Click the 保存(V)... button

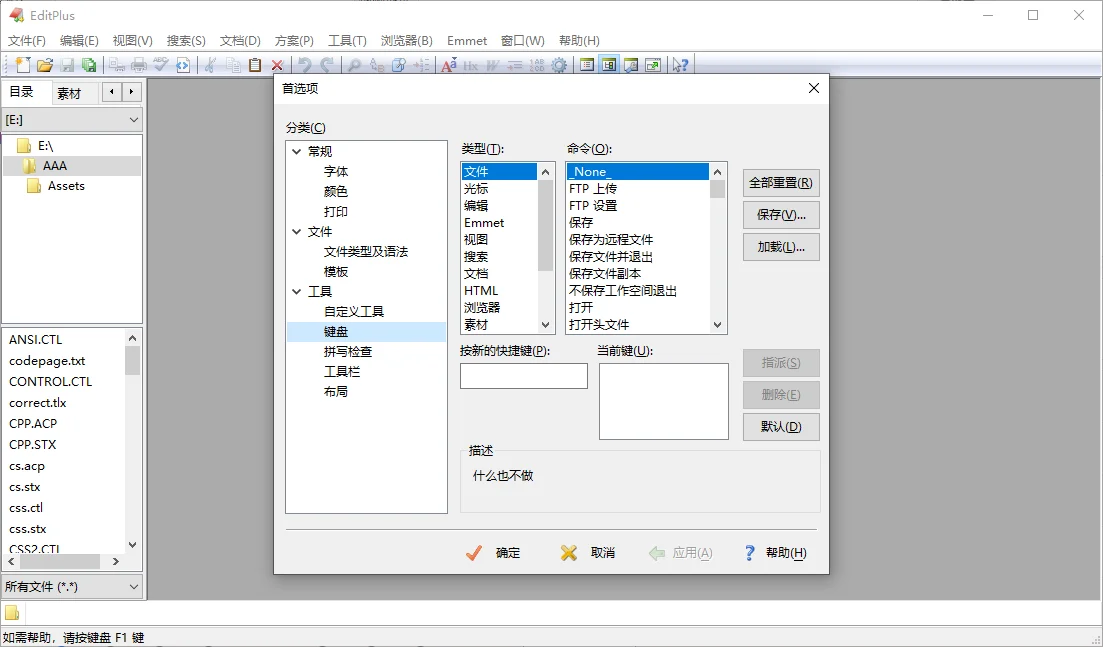click(781, 215)
